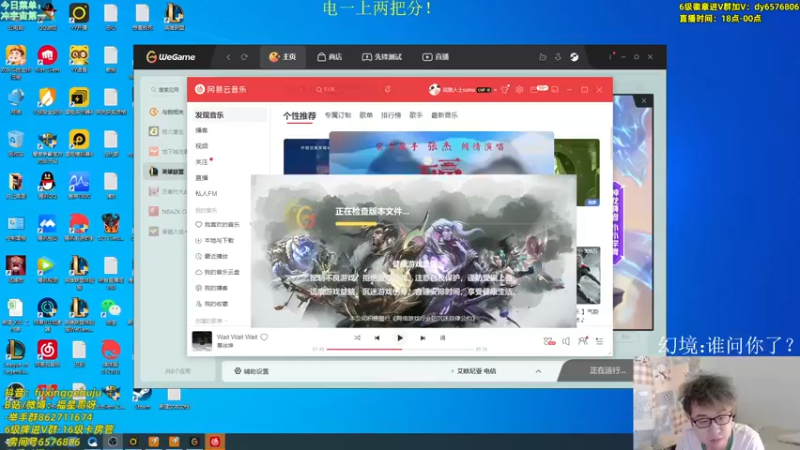Open NetEase settings gear icon
This screenshot has height=450, width=800.
(x=519, y=89)
